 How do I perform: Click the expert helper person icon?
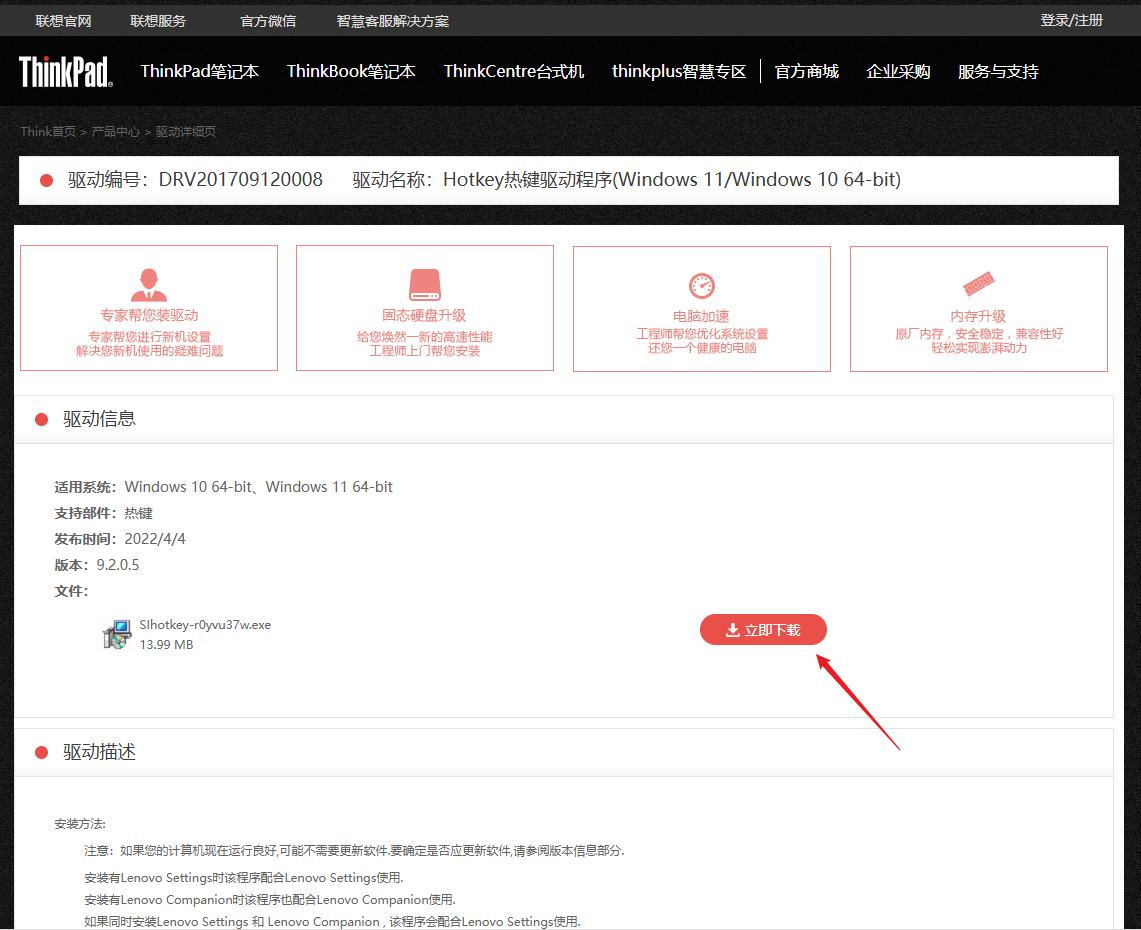[148, 285]
